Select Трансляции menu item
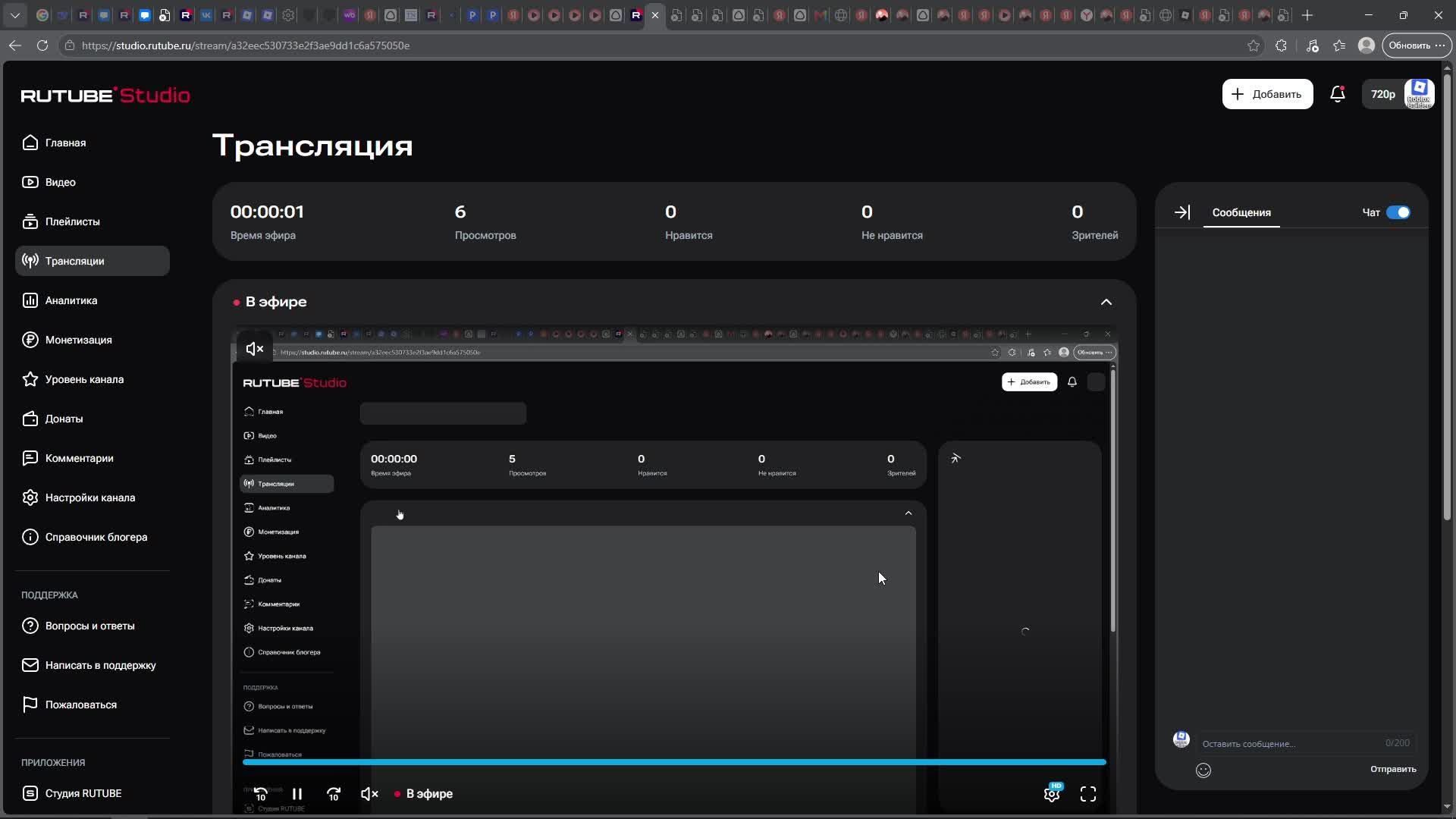 93,261
